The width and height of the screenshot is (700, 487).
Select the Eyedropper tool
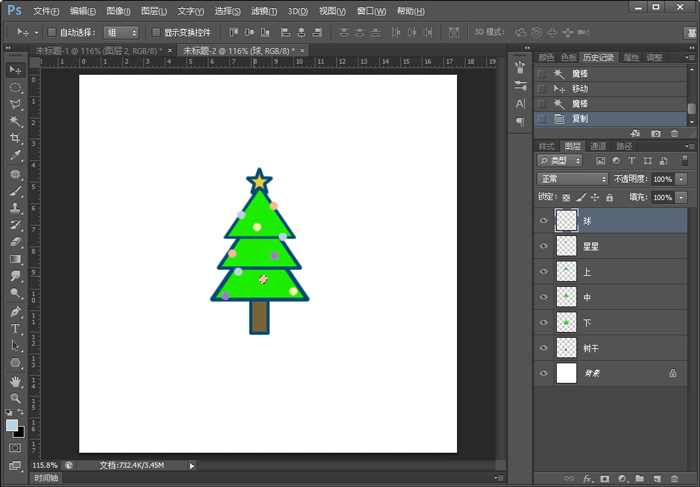[15, 155]
